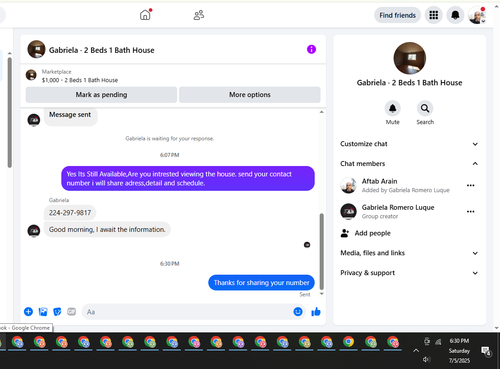The height and width of the screenshot is (369, 500).
Task: Choose a sticker icon in composer
Action: [57, 312]
